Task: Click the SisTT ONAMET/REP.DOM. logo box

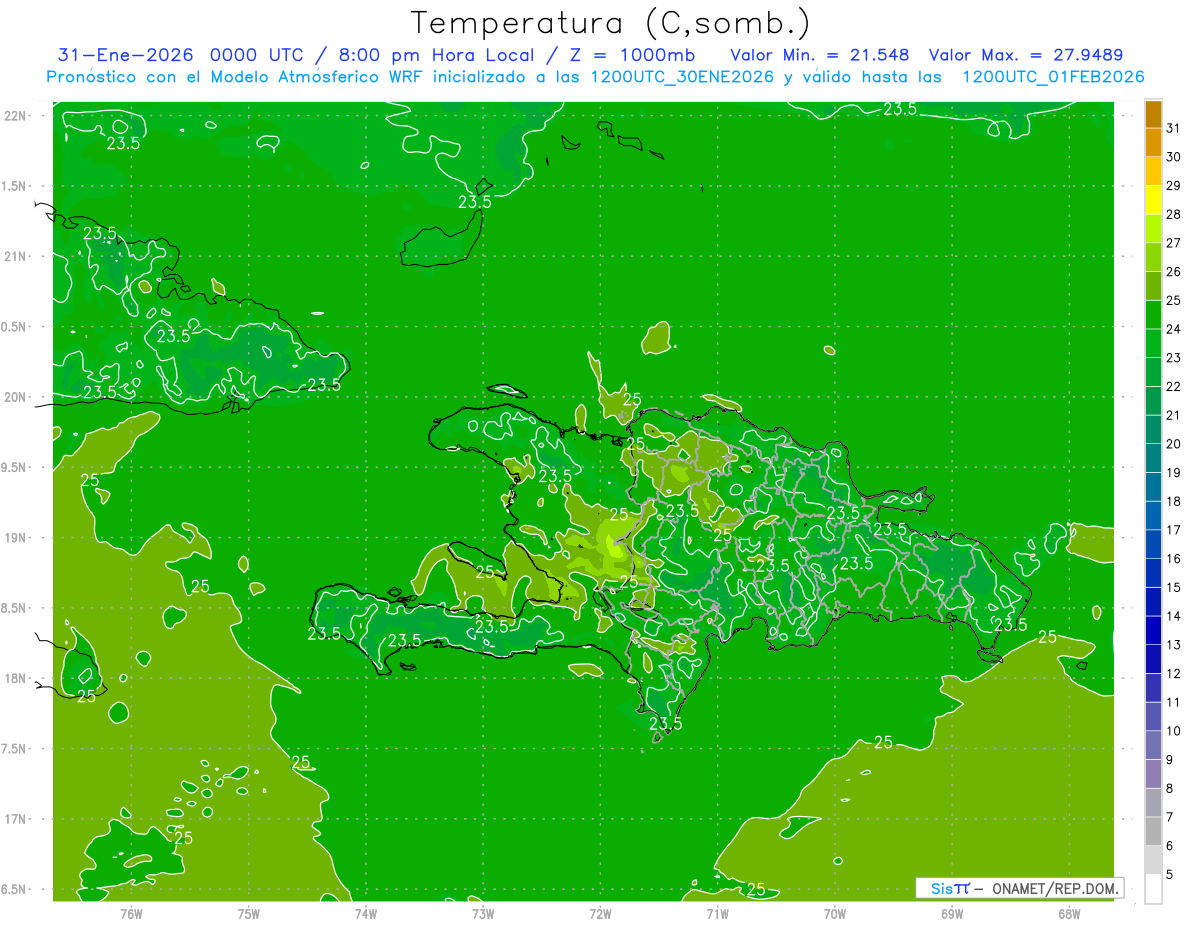Action: 1019,888
